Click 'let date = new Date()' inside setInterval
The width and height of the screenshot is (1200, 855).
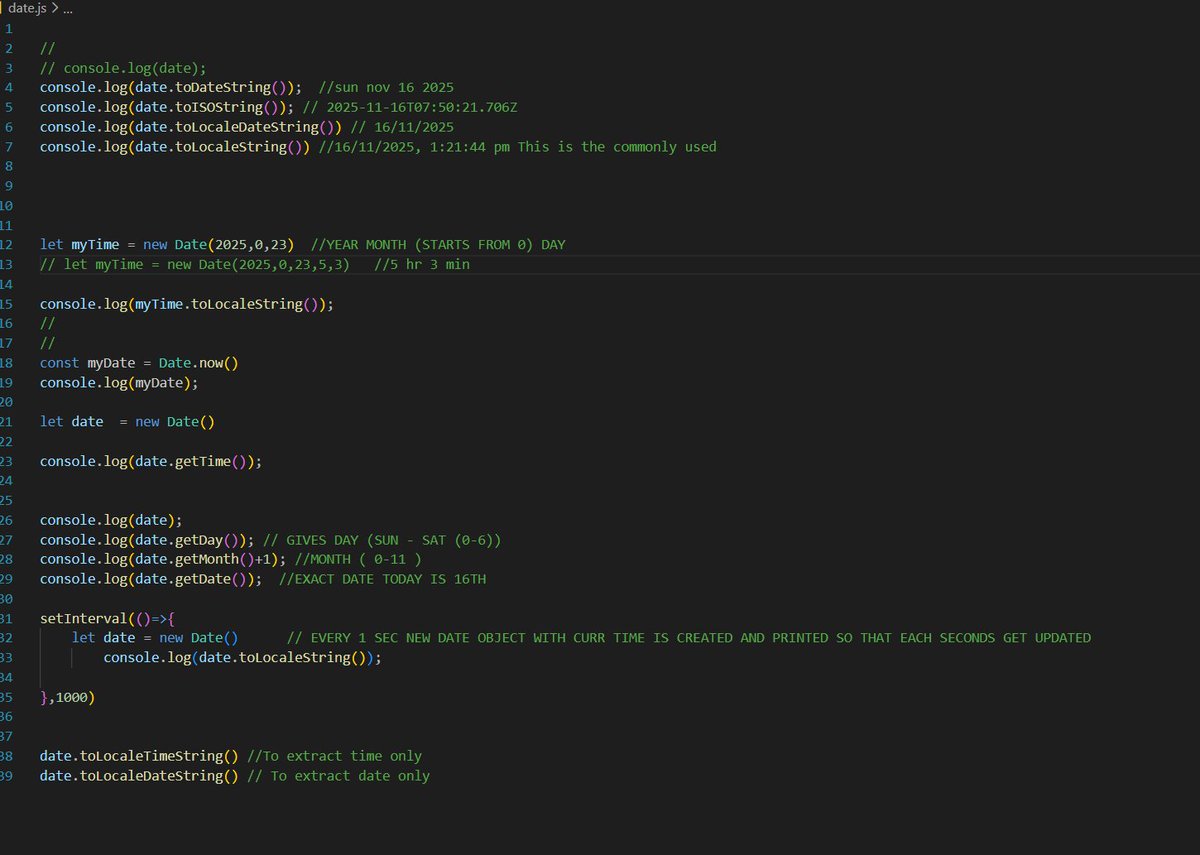coord(155,638)
